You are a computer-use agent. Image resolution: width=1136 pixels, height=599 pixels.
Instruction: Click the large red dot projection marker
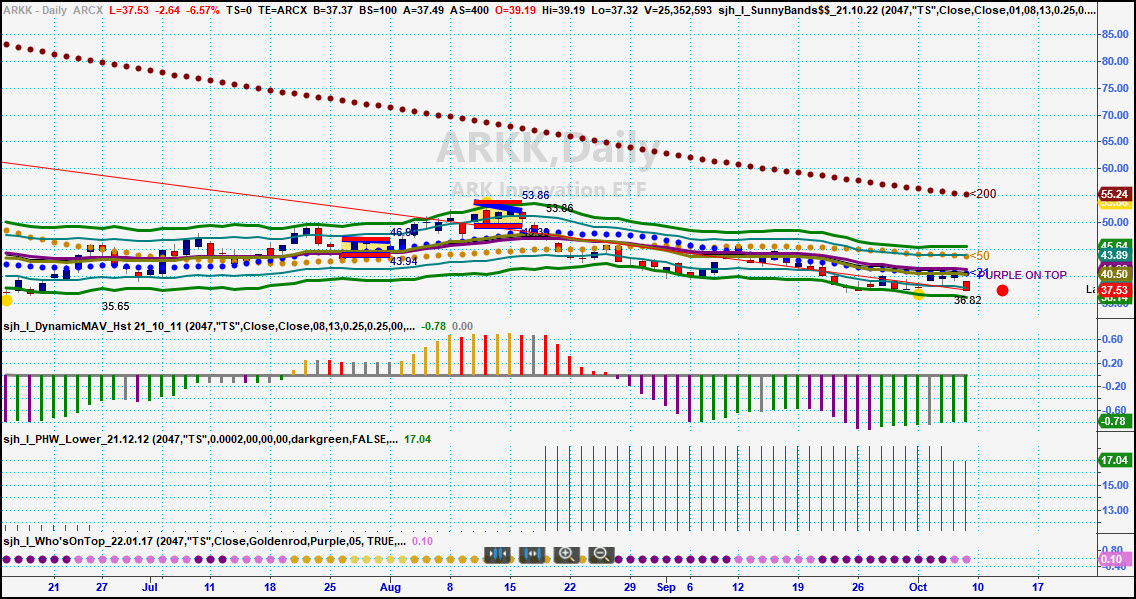click(1003, 290)
